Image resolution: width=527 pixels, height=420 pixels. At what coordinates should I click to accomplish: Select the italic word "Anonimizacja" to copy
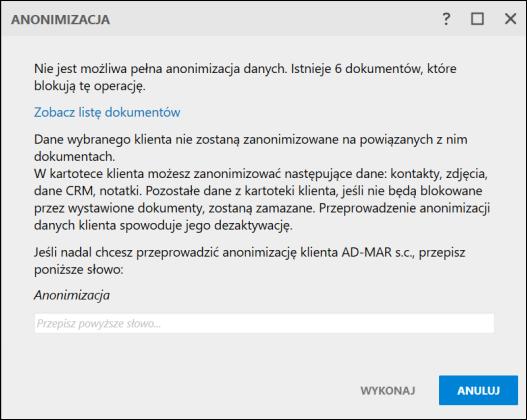coord(72,295)
